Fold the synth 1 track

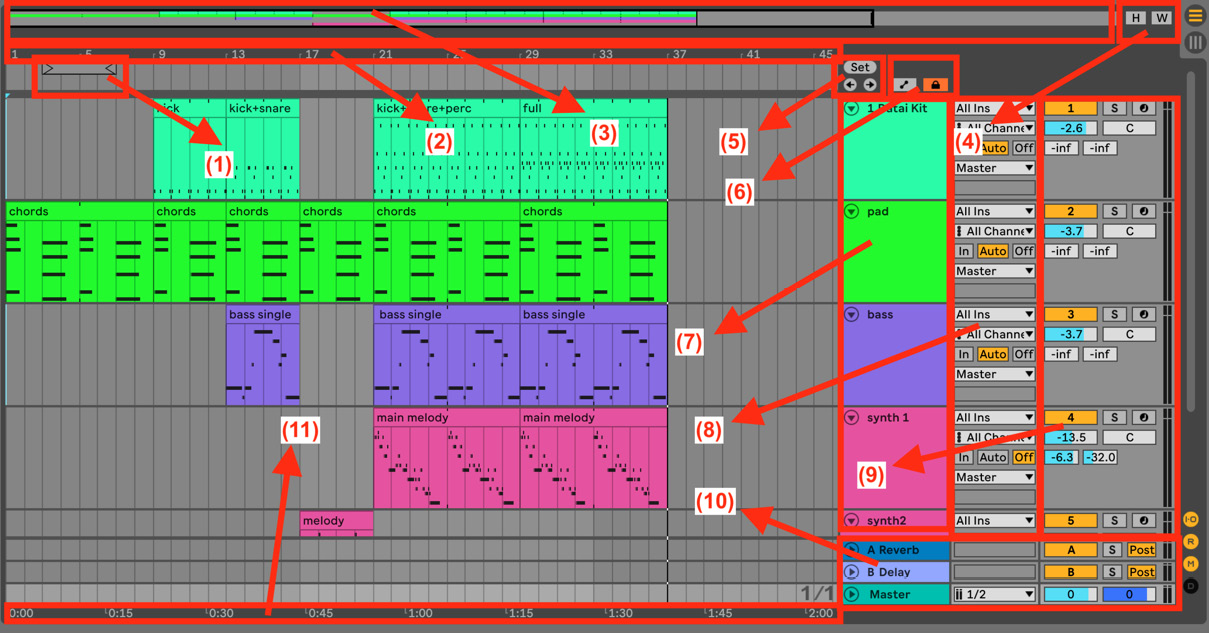[852, 417]
